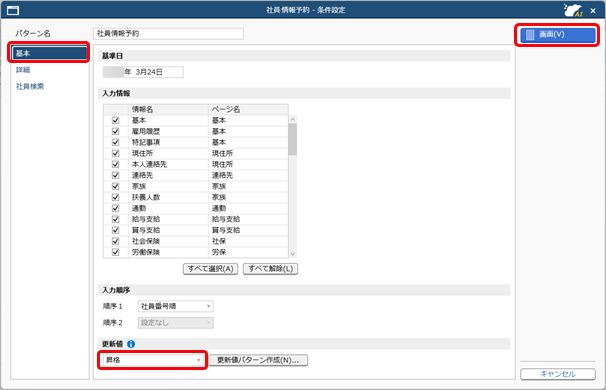Uncheck the 連絡先 row checkbox
The height and width of the screenshot is (390, 606).
click(x=115, y=175)
